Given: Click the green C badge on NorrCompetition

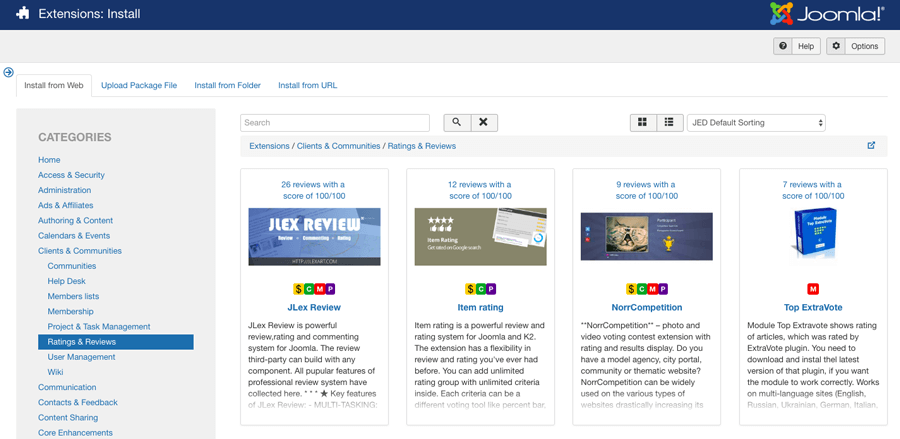Looking at the screenshot, I should click(x=642, y=289).
